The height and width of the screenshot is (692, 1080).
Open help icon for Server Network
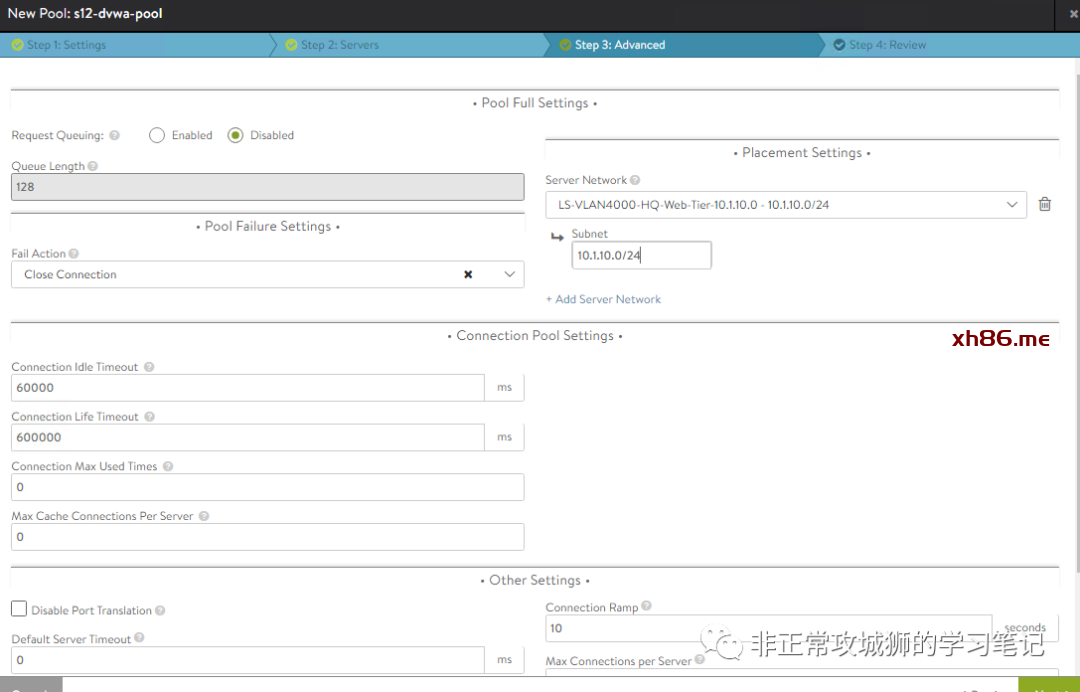pyautogui.click(x=635, y=181)
